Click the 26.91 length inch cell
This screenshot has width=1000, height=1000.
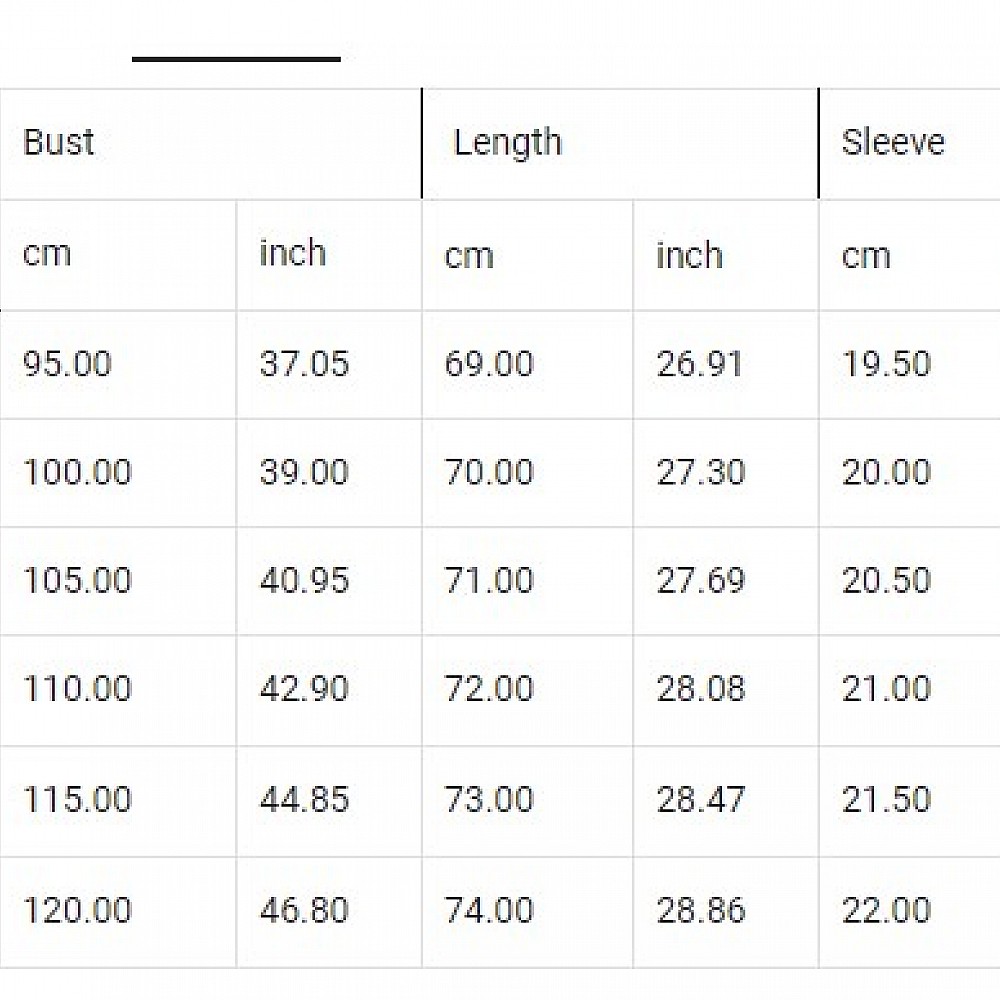coord(700,364)
